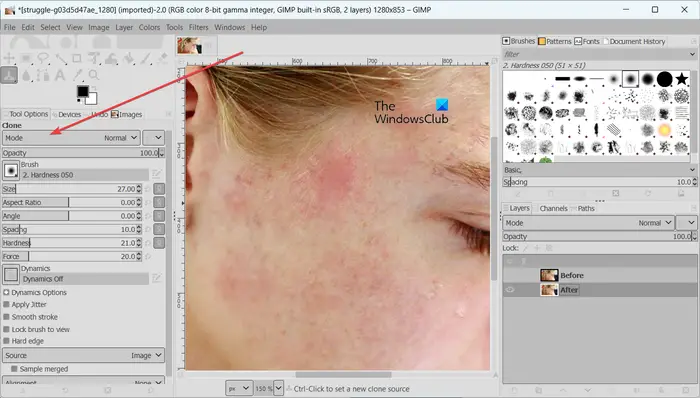Select the Free Select lasso tool
The height and width of the screenshot is (398, 700).
43,58
